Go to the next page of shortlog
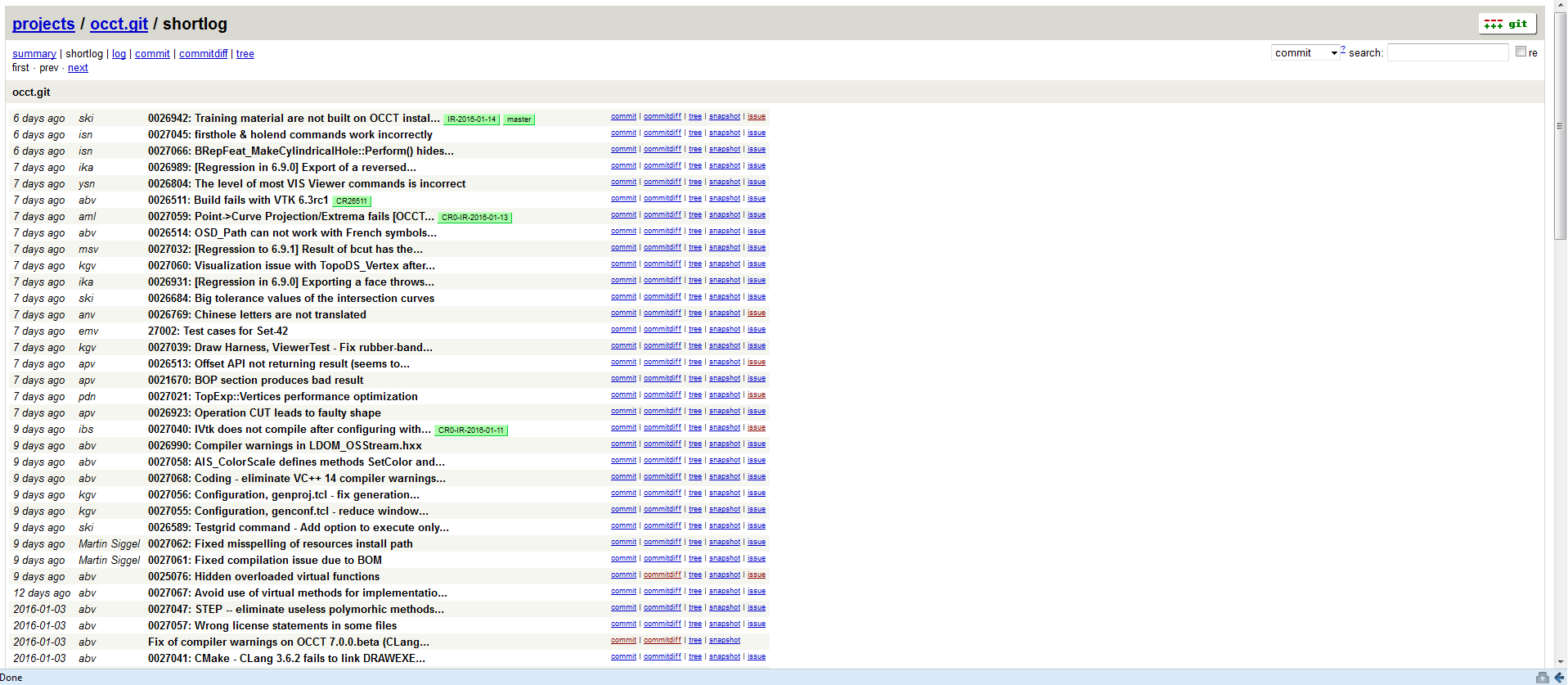Image resolution: width=1568 pixels, height=685 pixels. [78, 68]
